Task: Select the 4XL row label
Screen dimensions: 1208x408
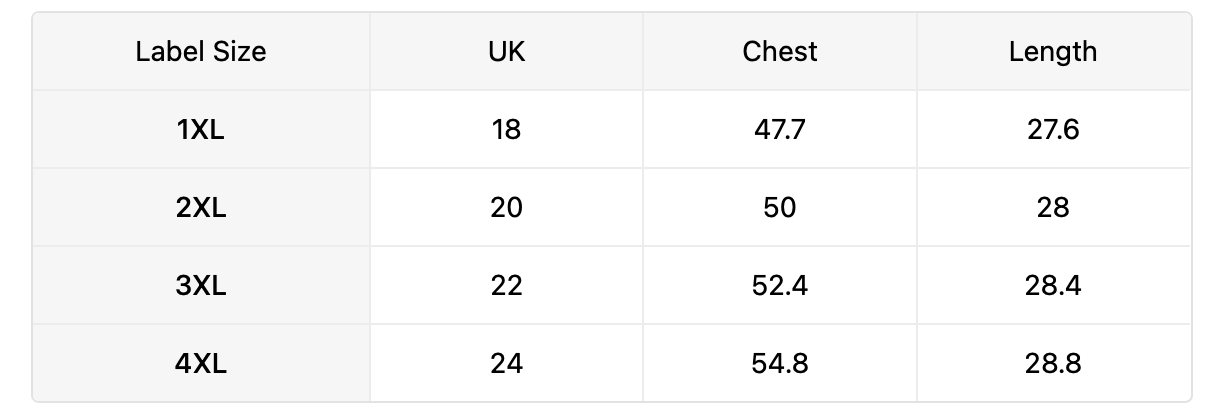Action: pyautogui.click(x=201, y=364)
